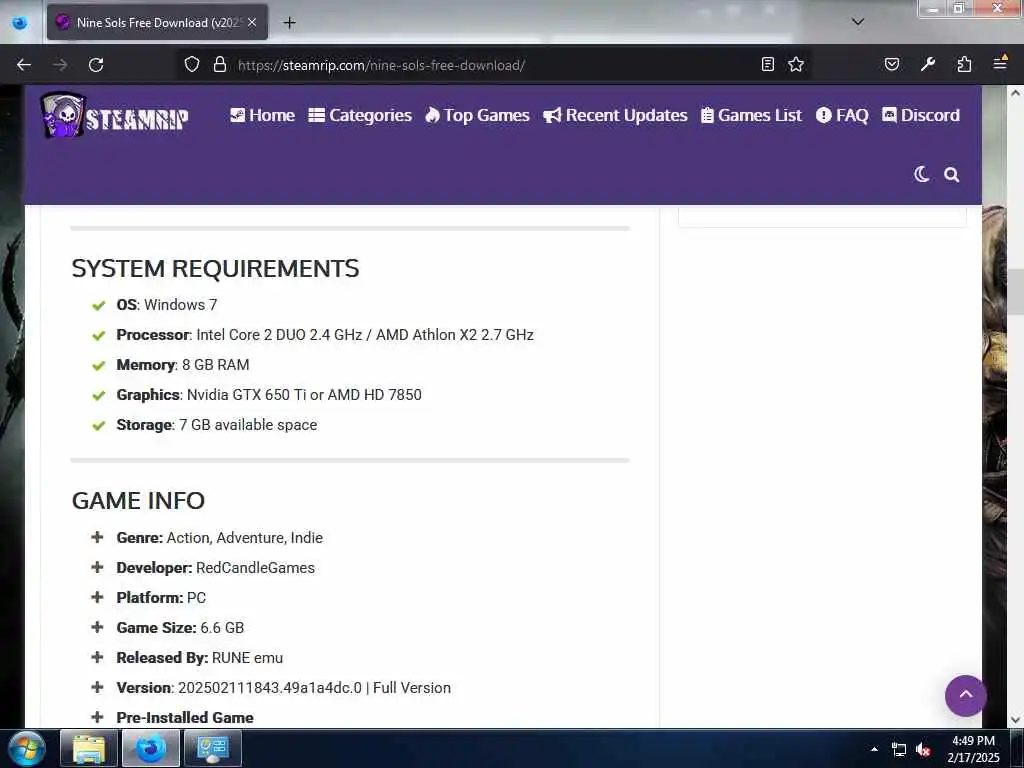Click the Platform "PC" value
1024x768 pixels.
(x=197, y=598)
